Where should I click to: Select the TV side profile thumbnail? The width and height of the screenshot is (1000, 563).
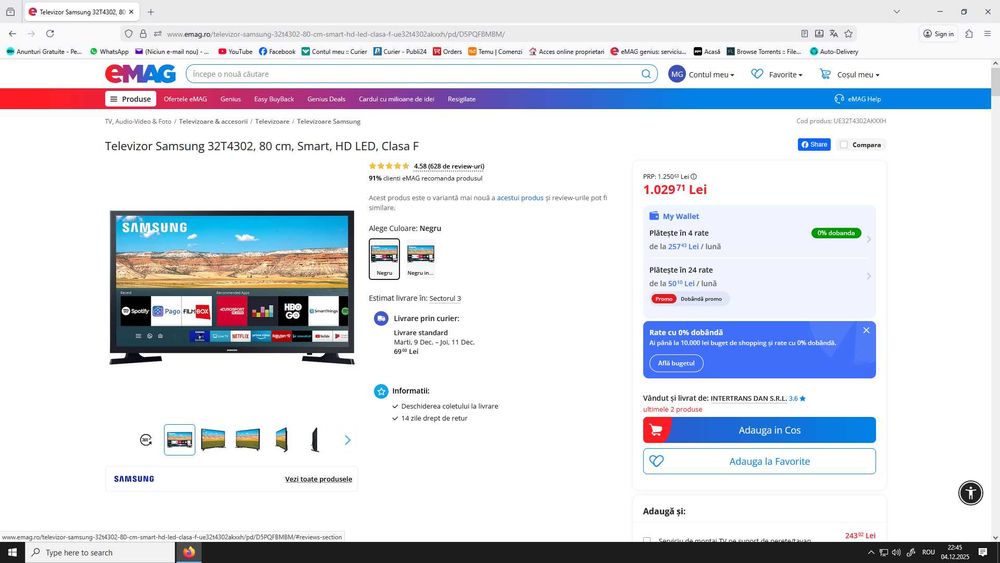(315, 440)
